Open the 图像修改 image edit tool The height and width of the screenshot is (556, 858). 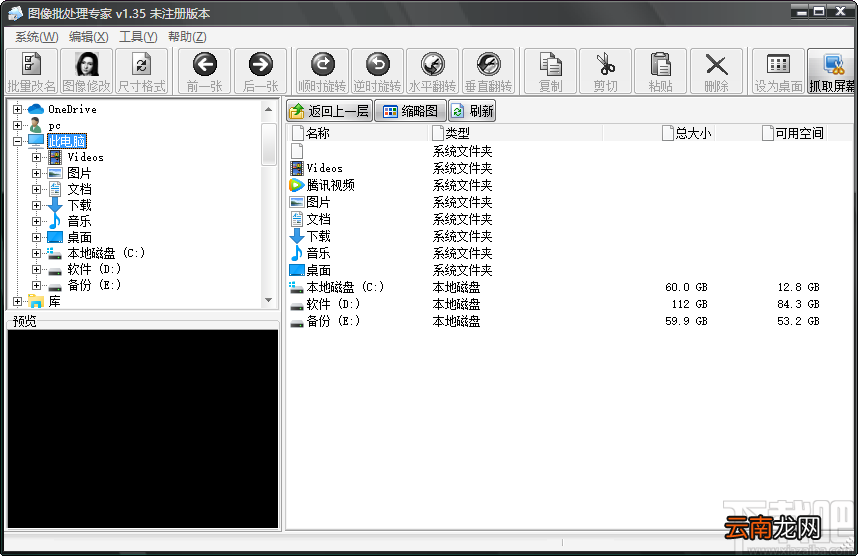click(86, 71)
